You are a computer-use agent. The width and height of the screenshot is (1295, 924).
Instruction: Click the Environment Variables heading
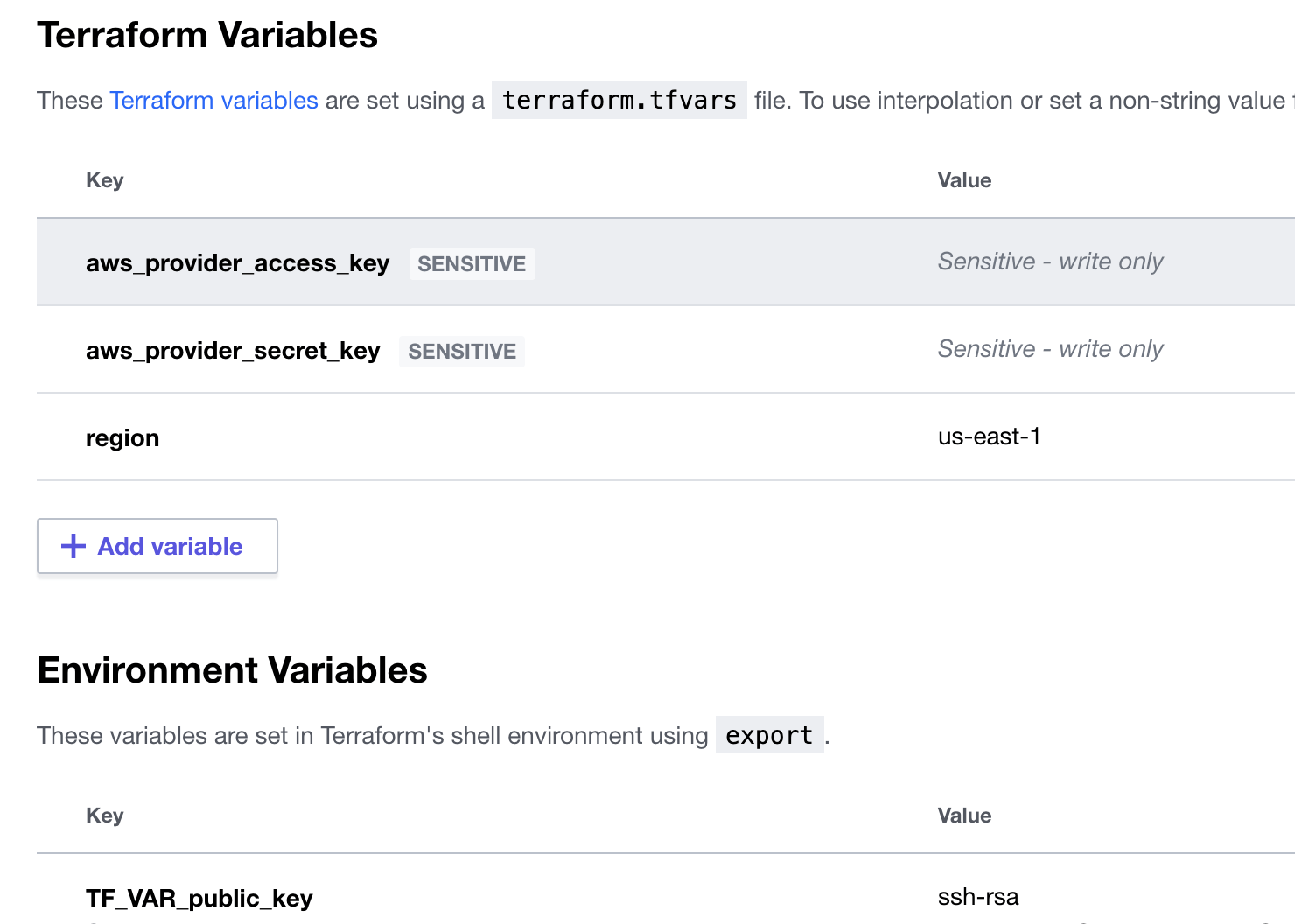(x=232, y=670)
